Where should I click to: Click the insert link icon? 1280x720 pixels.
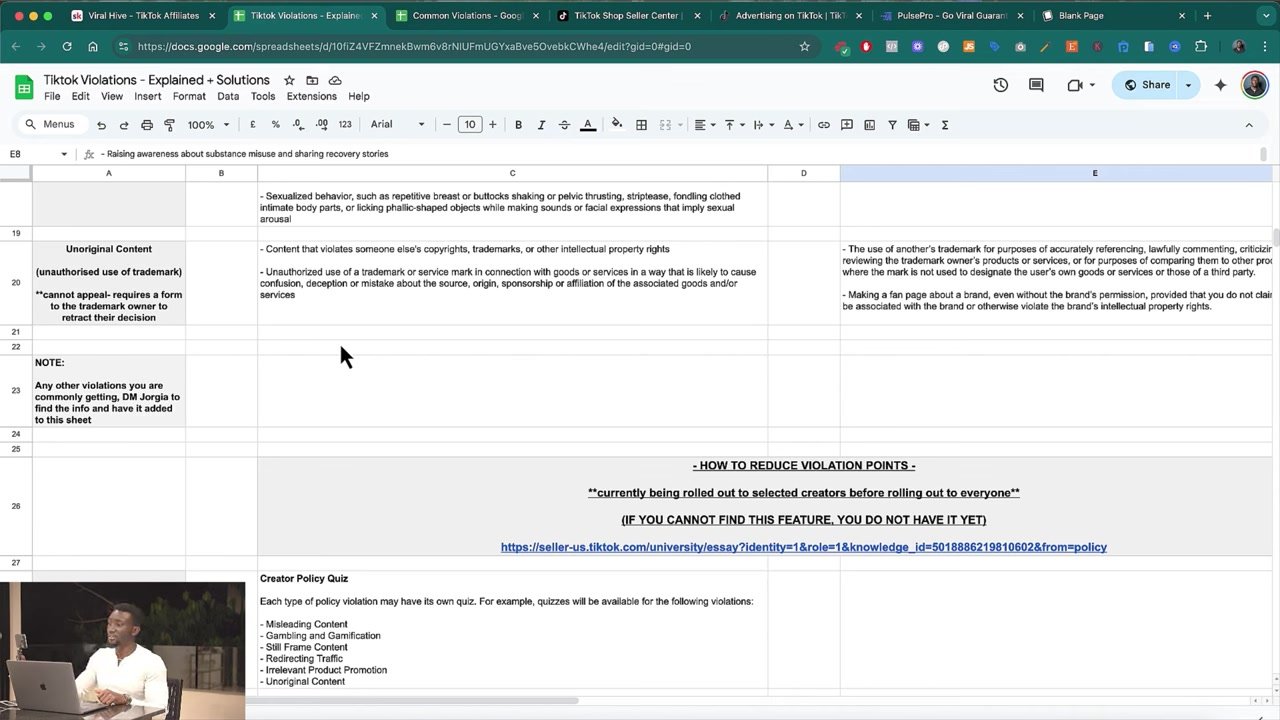click(x=824, y=125)
